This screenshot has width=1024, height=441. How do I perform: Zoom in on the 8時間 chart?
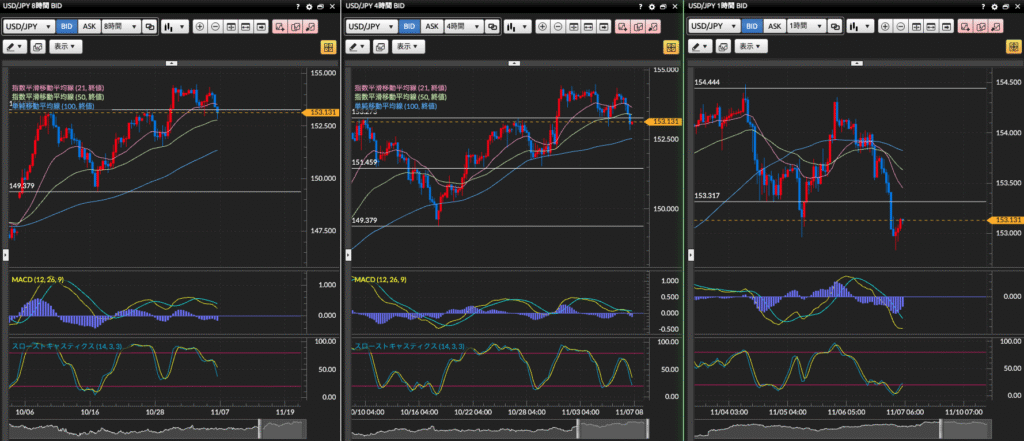pyautogui.click(x=199, y=26)
